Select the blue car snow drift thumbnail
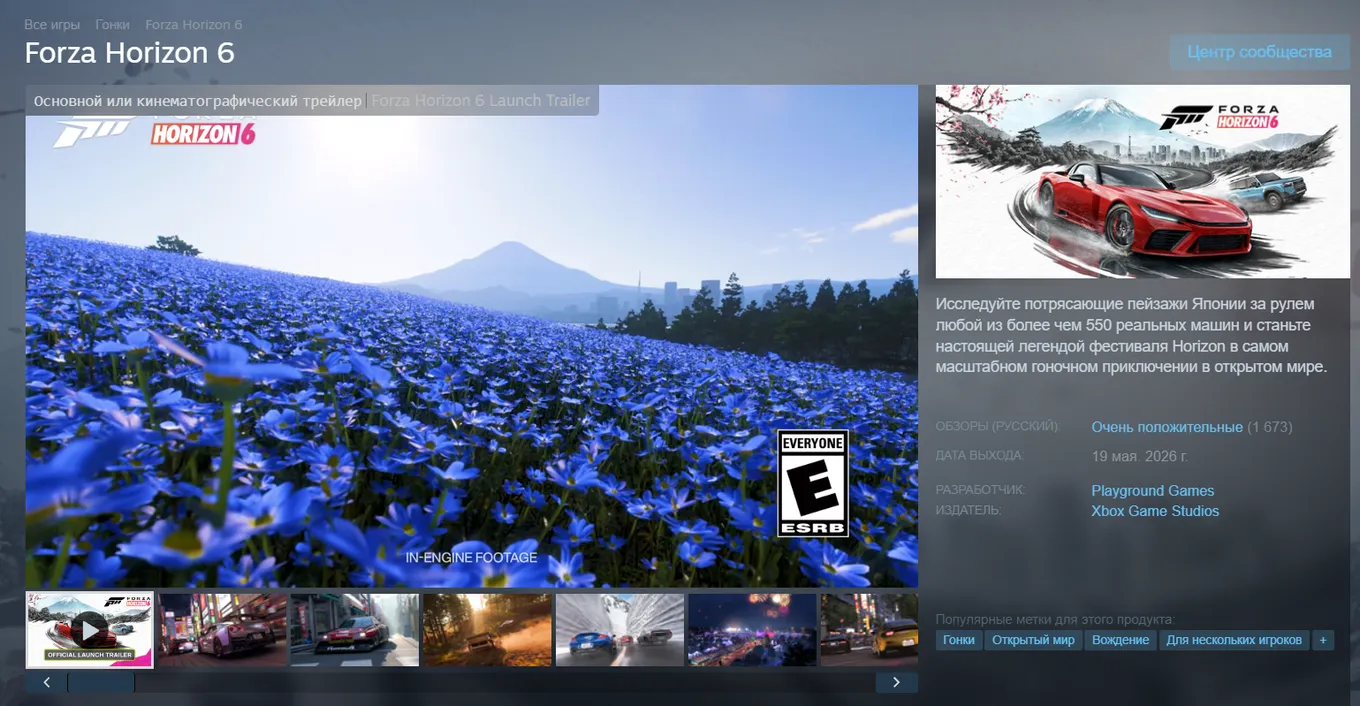The image size is (1360, 706). (620, 630)
